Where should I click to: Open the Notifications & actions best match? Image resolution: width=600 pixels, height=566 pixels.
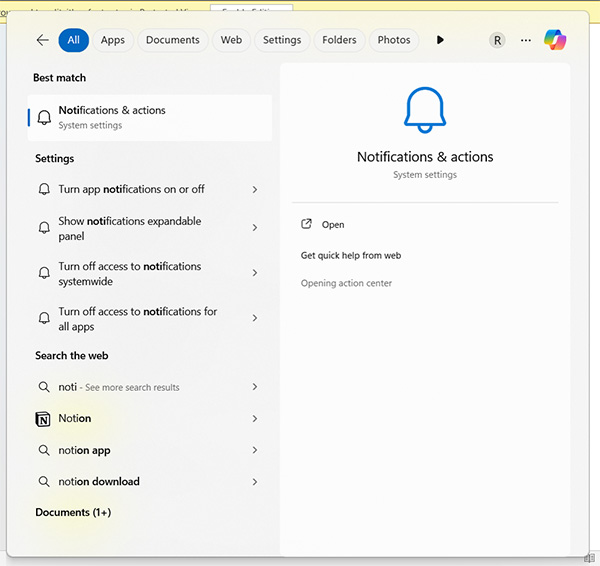pos(150,117)
